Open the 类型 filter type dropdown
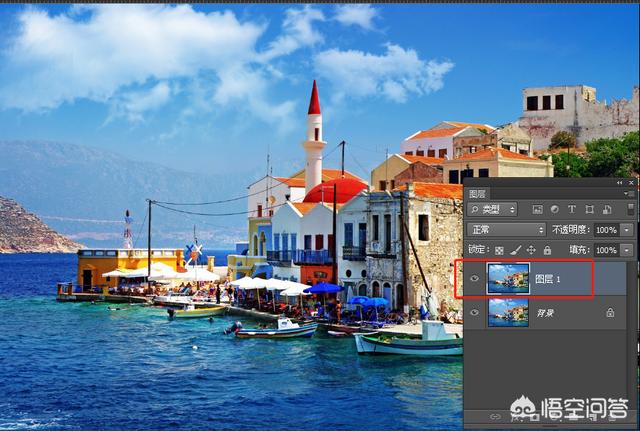Screen dimensions: 640x431 492,209
